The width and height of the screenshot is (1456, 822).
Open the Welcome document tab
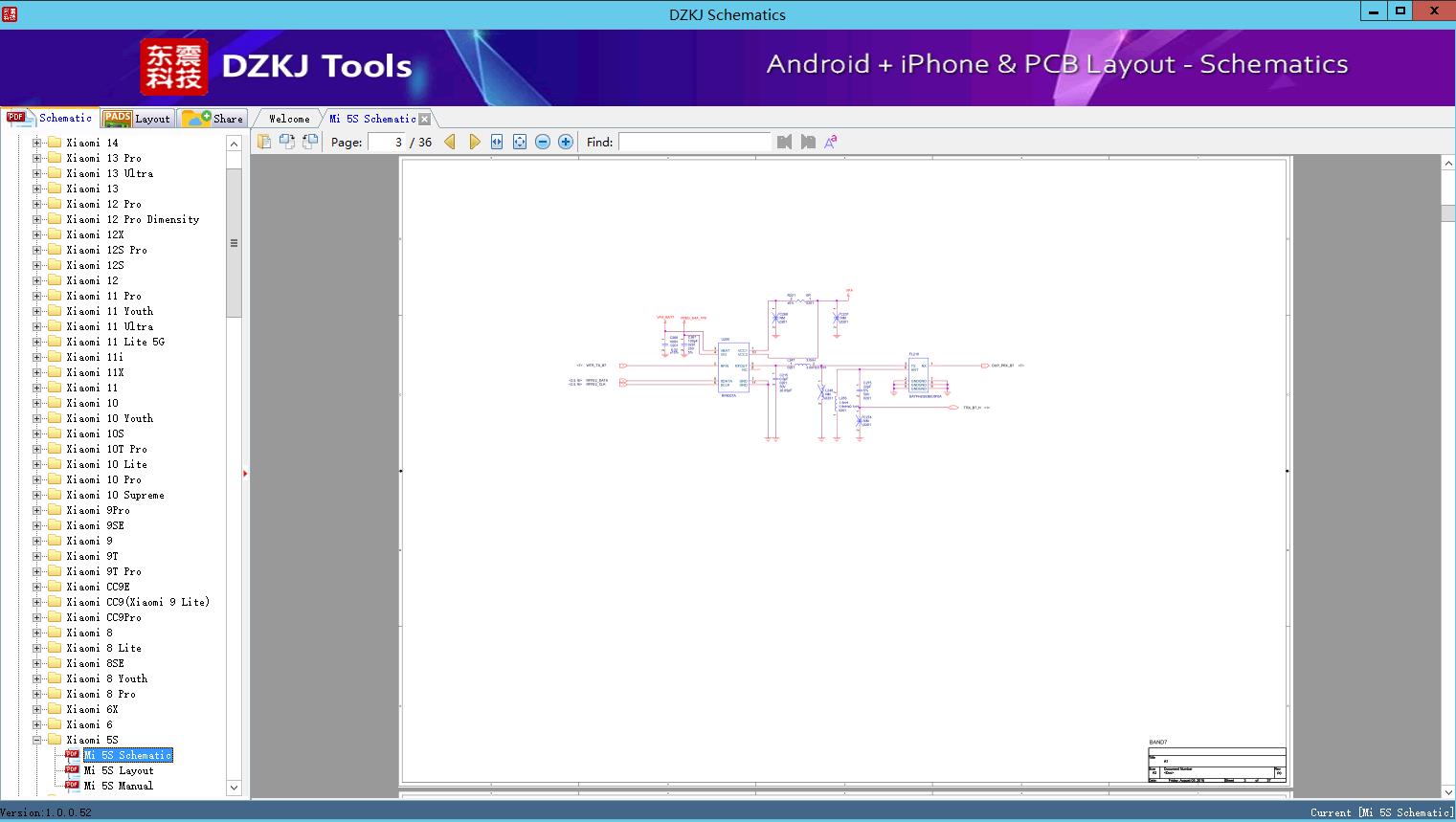tap(289, 119)
